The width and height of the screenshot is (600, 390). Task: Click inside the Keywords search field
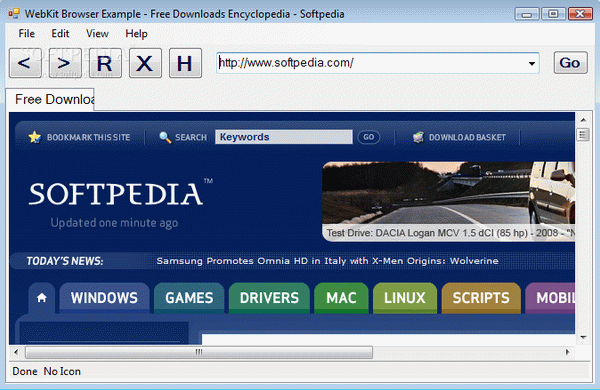click(284, 137)
